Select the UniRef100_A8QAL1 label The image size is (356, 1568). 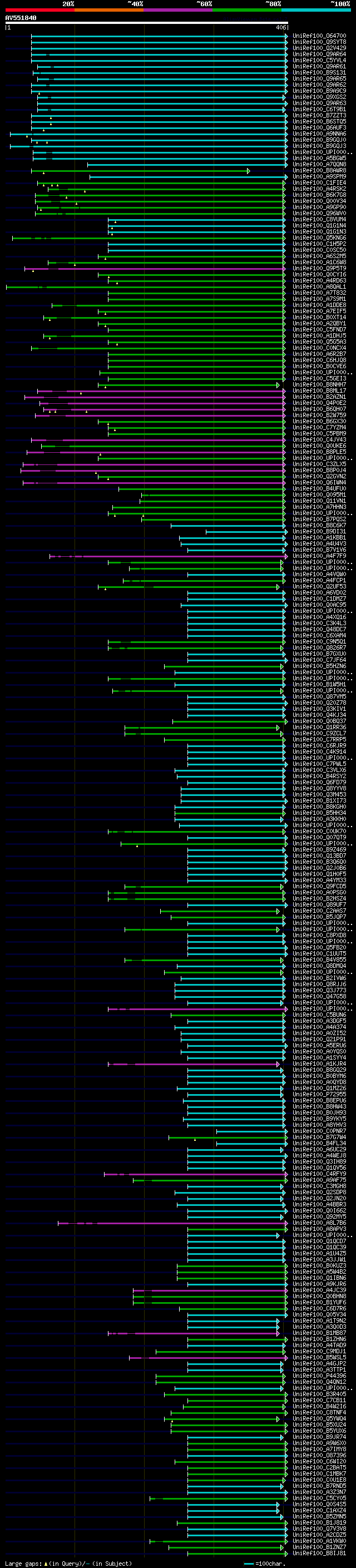319,286
